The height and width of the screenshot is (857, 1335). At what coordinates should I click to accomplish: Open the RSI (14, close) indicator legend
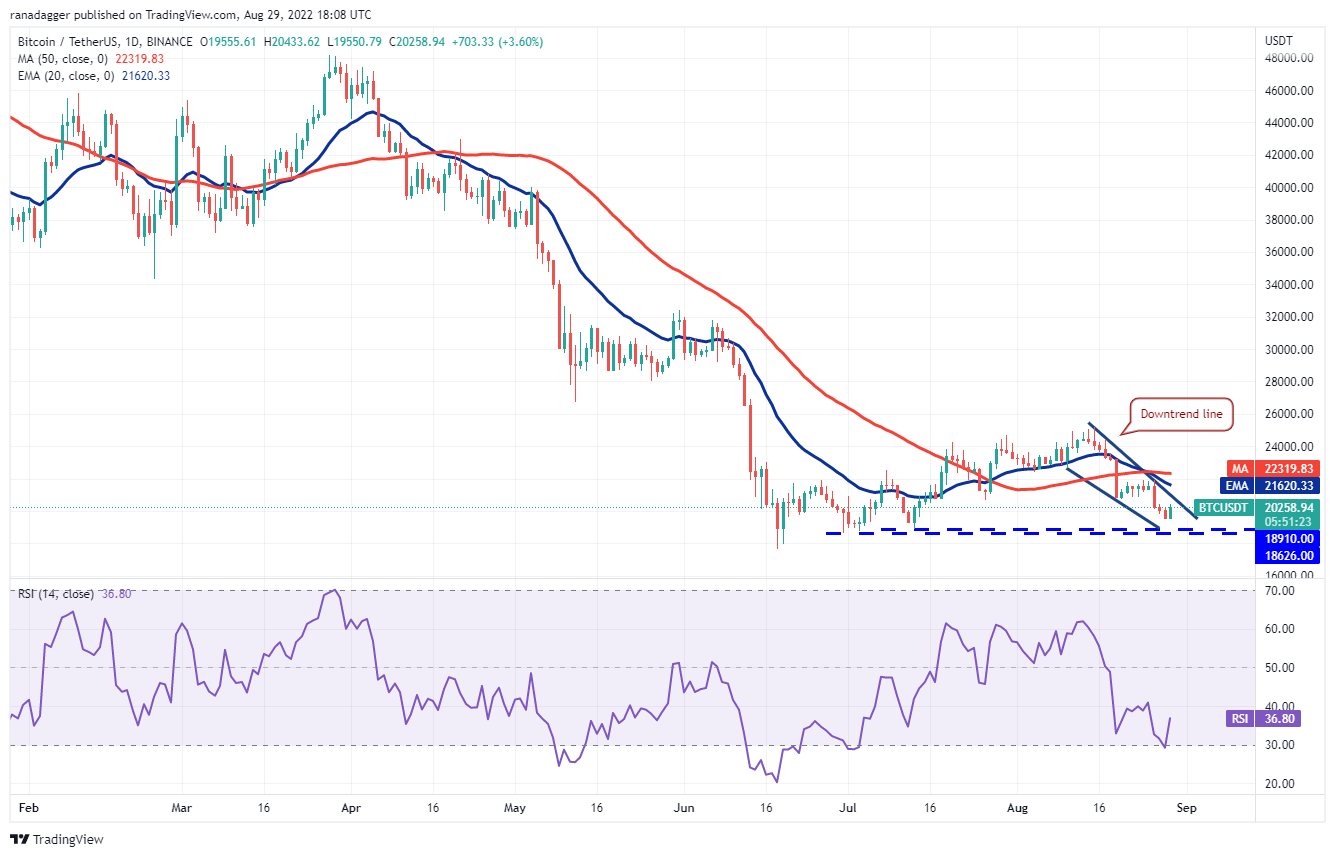click(x=73, y=594)
